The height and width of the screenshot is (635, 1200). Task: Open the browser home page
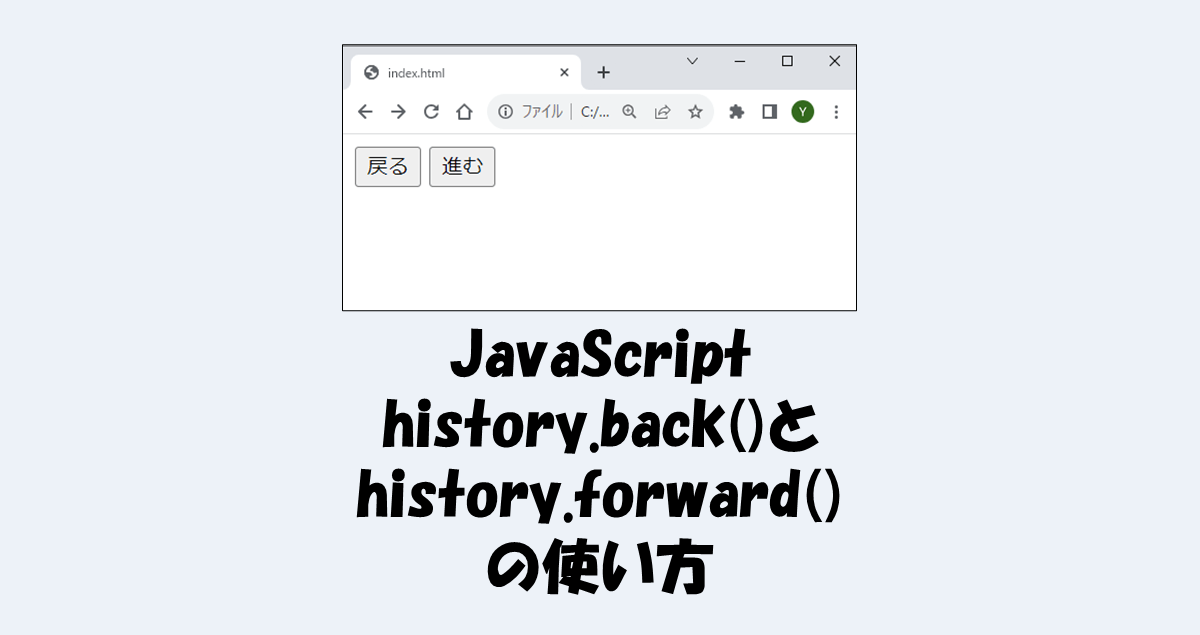(x=464, y=112)
